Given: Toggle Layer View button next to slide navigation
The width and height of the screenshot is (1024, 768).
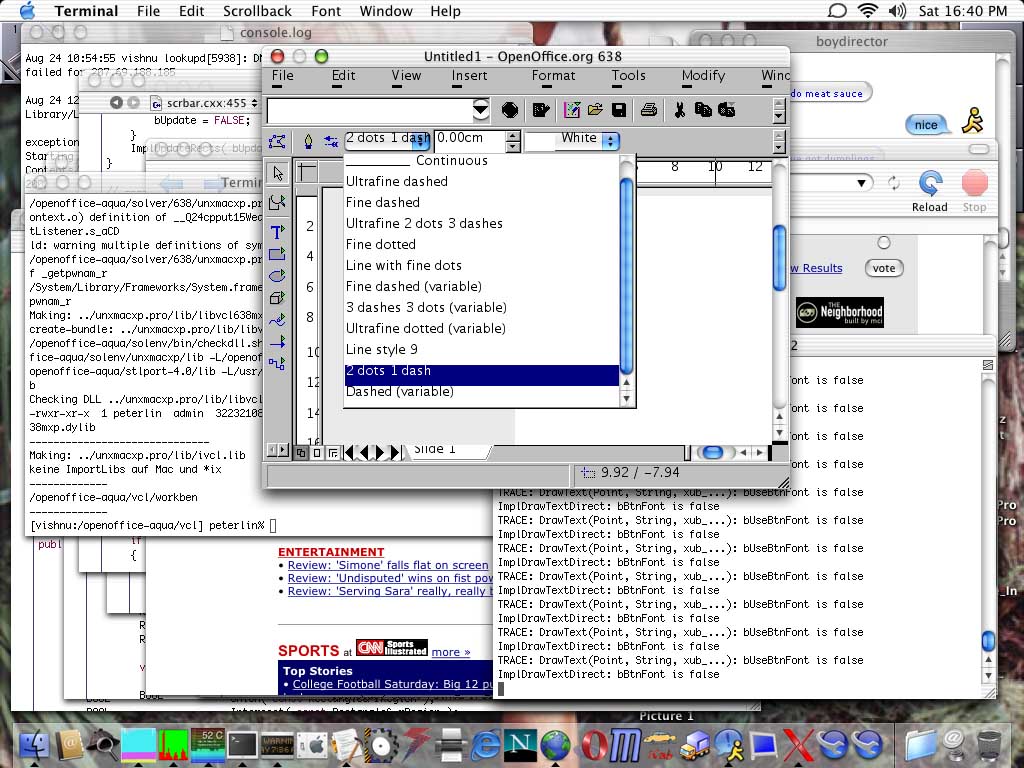Looking at the screenshot, I should click(x=332, y=453).
